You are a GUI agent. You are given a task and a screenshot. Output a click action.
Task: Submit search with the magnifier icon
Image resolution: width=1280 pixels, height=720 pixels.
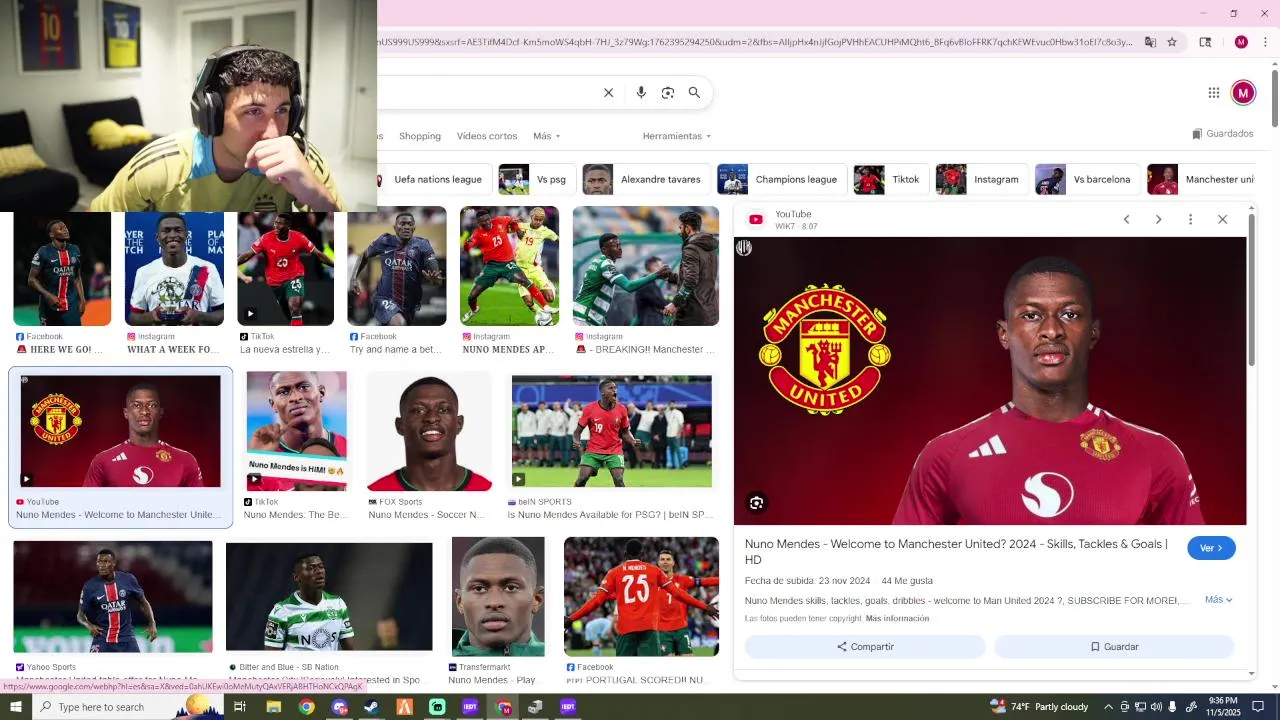click(x=694, y=93)
